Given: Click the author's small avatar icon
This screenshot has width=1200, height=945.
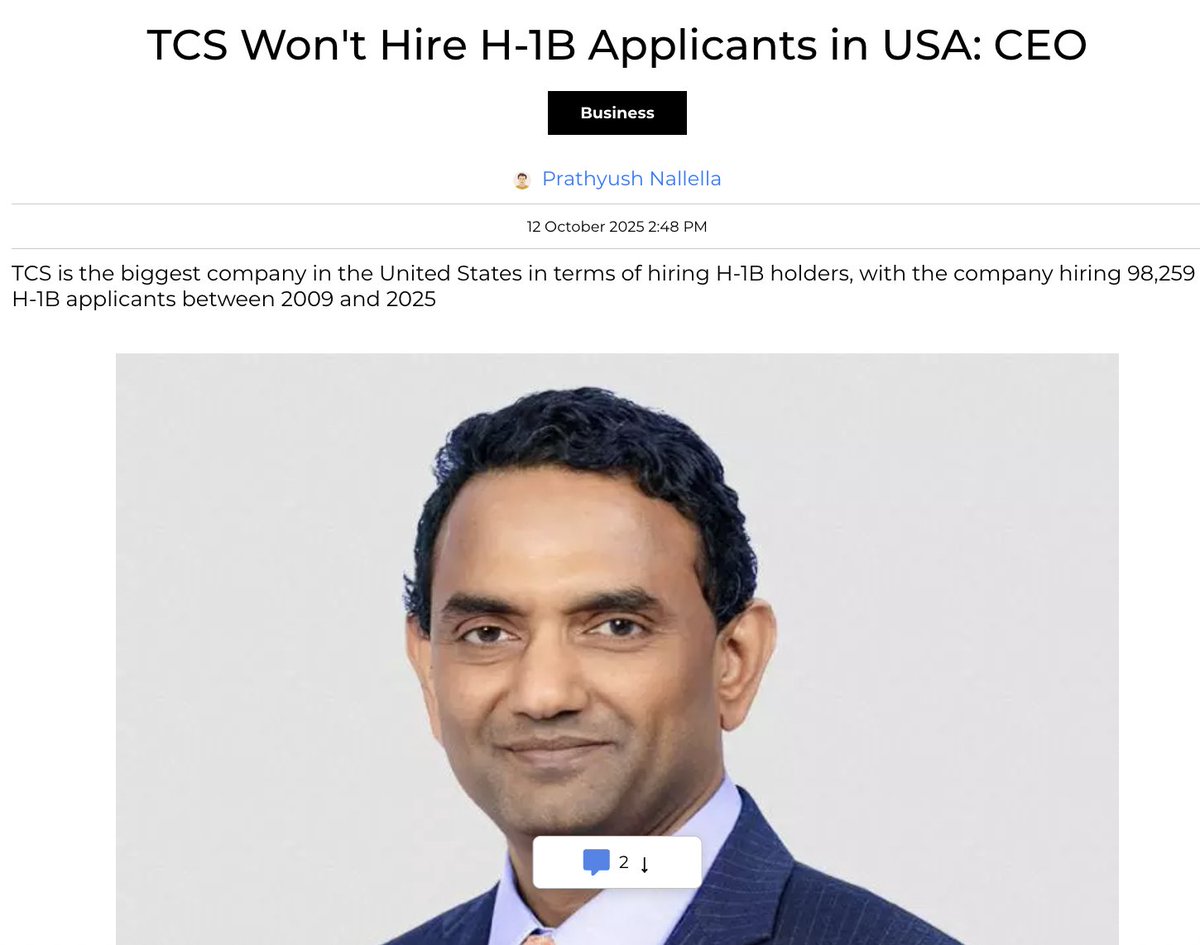Looking at the screenshot, I should 522,180.
